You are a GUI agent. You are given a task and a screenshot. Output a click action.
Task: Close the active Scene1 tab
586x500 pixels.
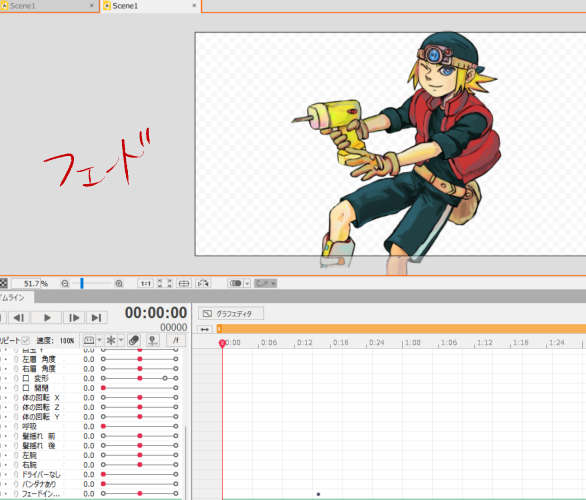pyautogui.click(x=194, y=6)
